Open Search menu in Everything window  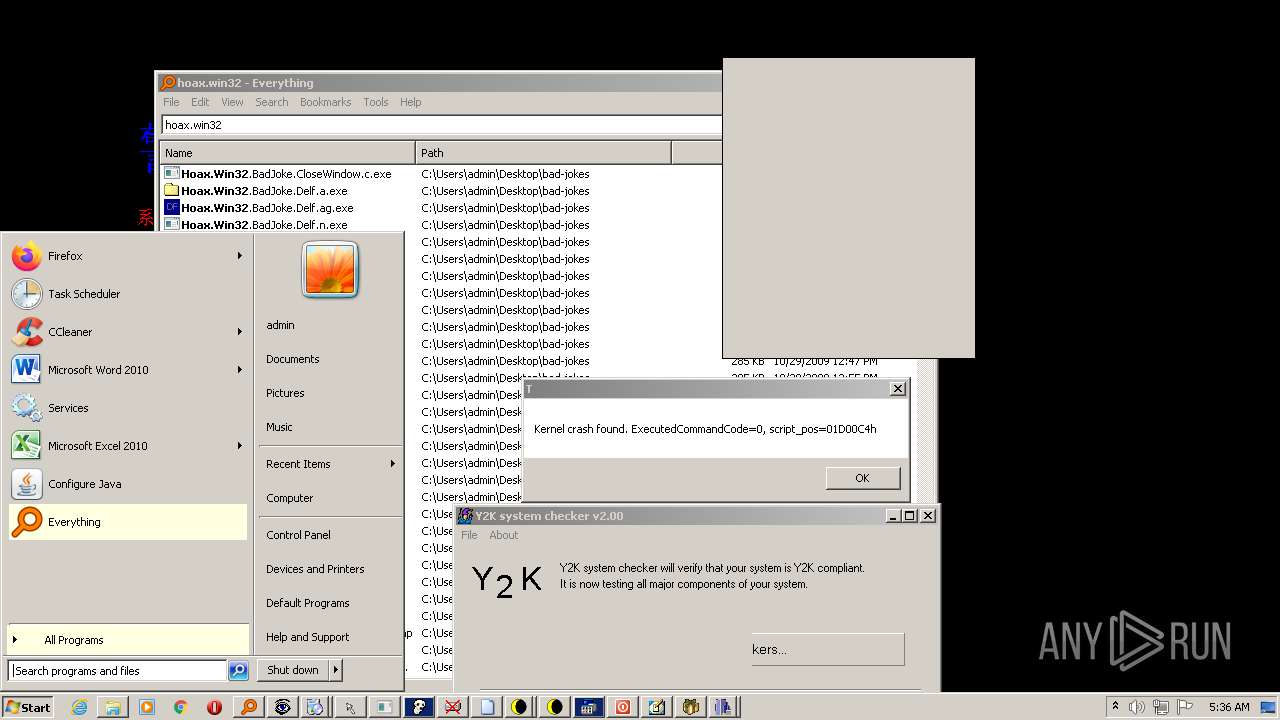[x=271, y=102]
